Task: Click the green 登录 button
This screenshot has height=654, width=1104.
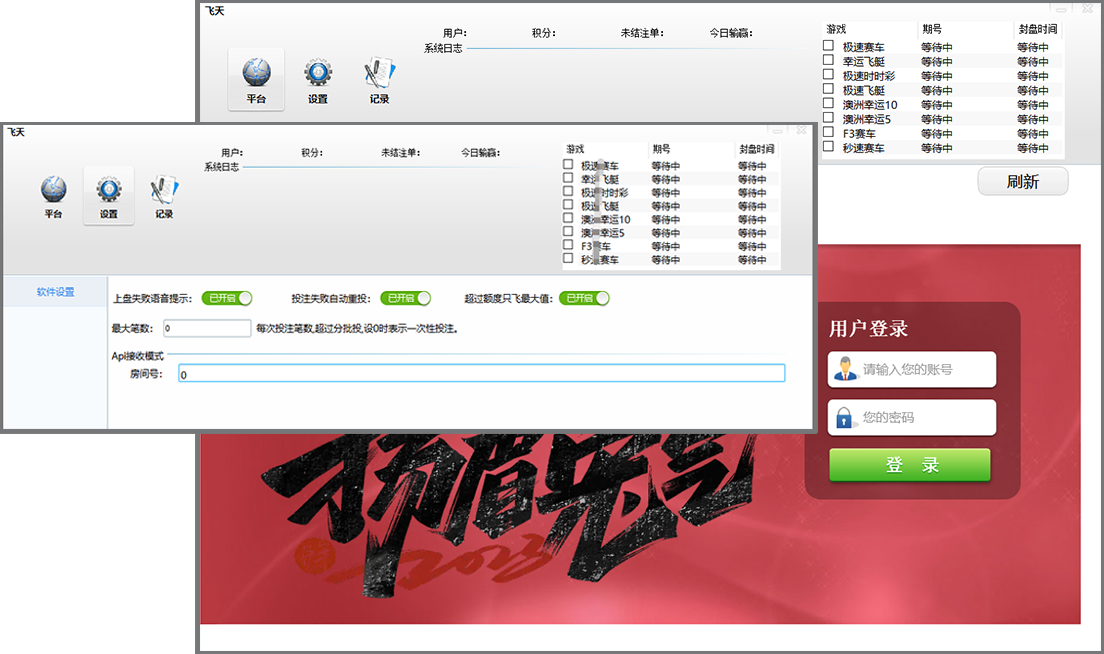Action: pyautogui.click(x=909, y=465)
